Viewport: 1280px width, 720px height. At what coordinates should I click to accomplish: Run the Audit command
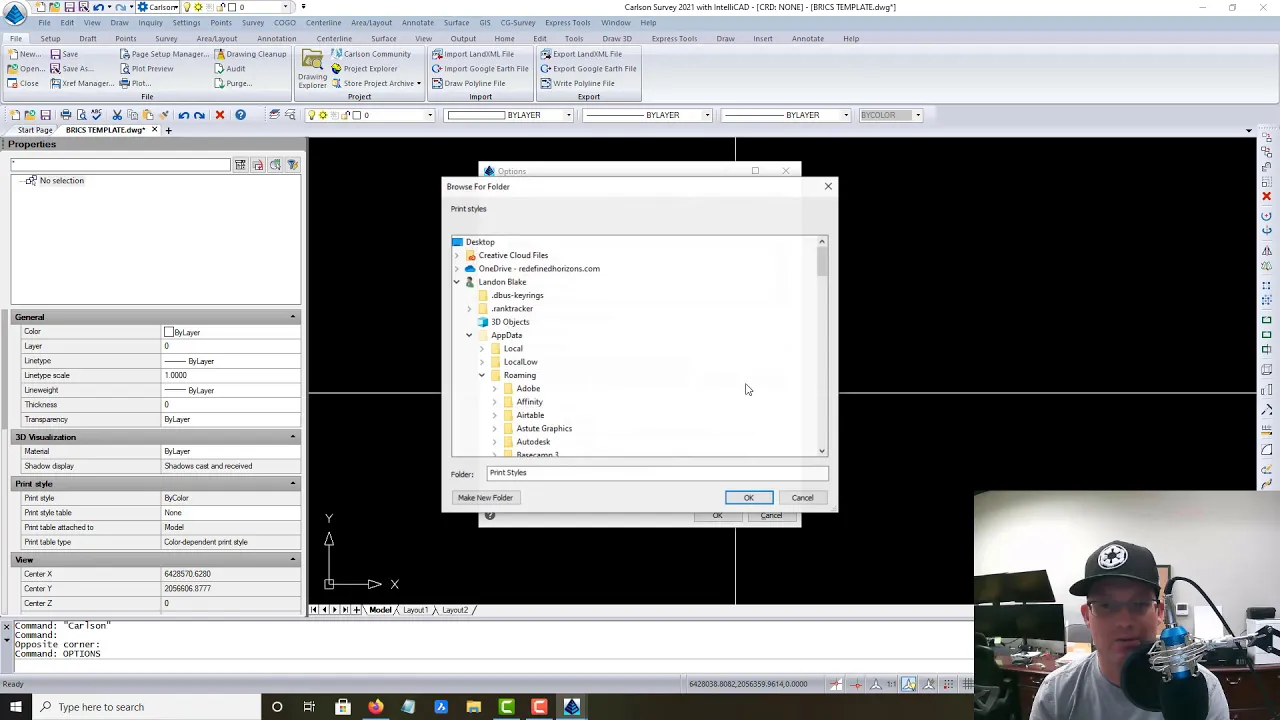click(x=229, y=69)
